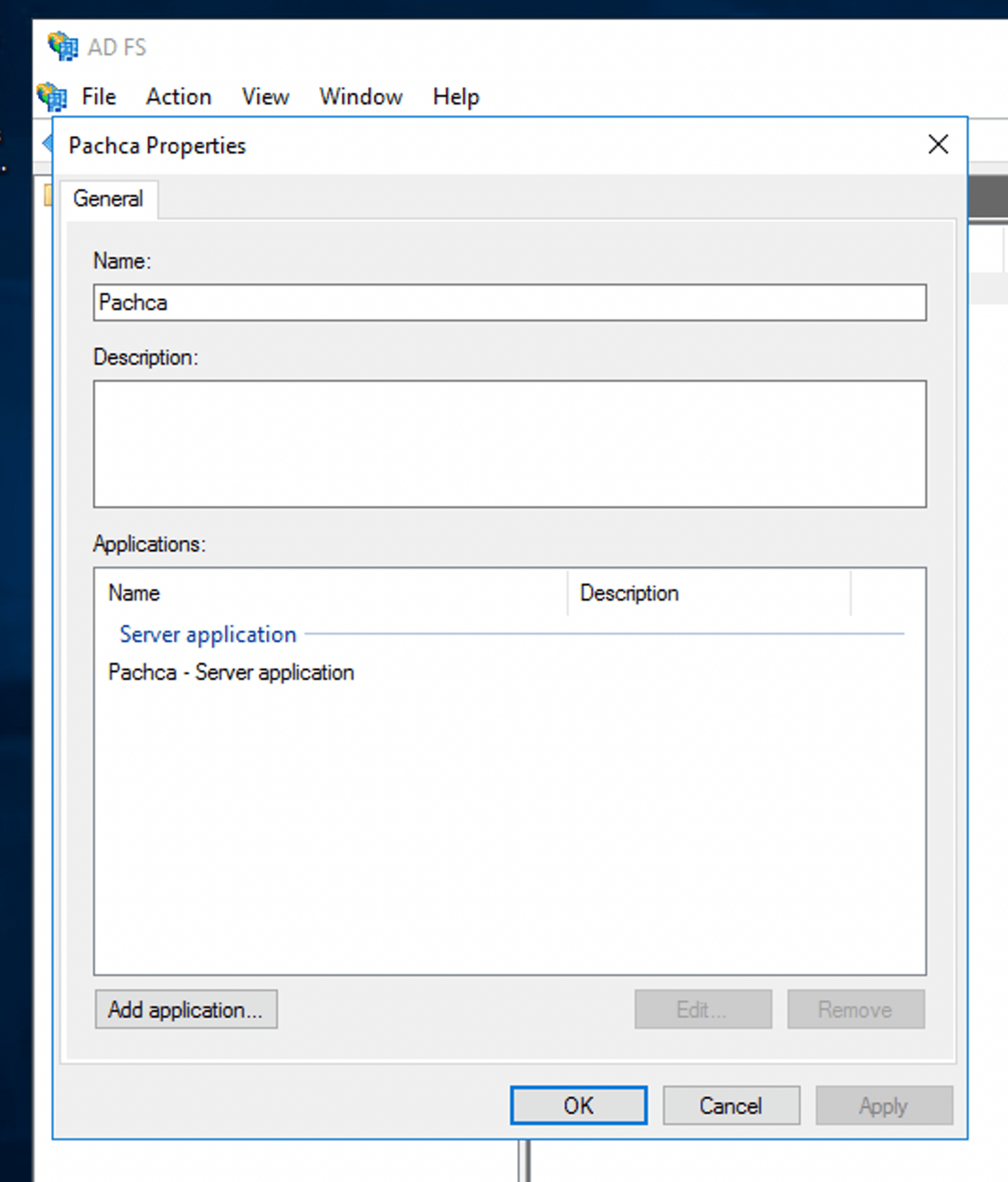
Task: Click the AD FS icon beside File menu
Action: pyautogui.click(x=52, y=96)
